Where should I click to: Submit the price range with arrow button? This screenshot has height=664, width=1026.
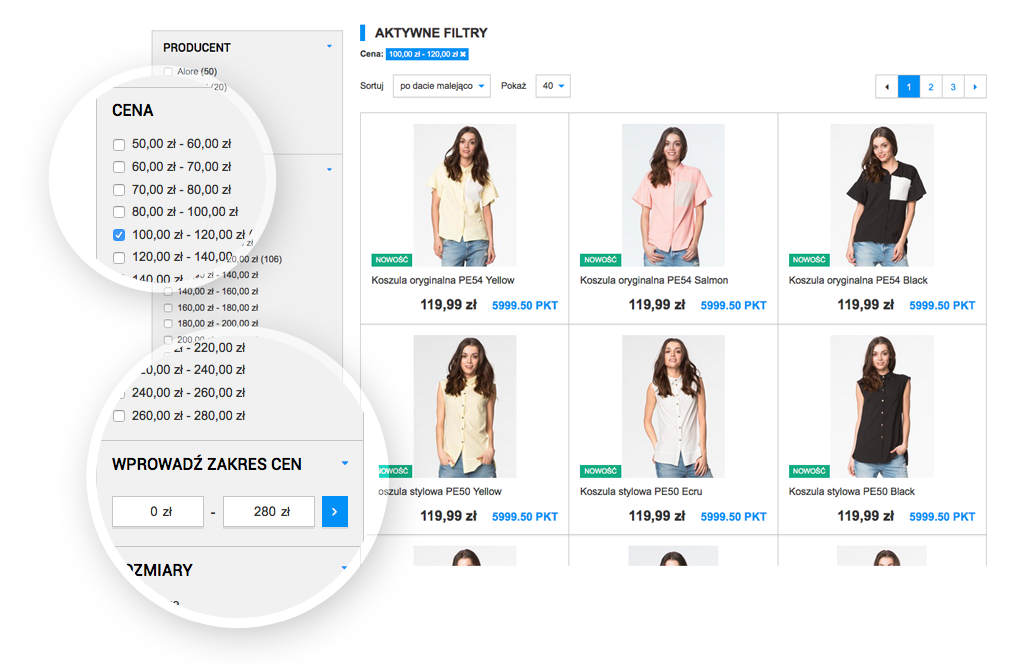tap(334, 512)
